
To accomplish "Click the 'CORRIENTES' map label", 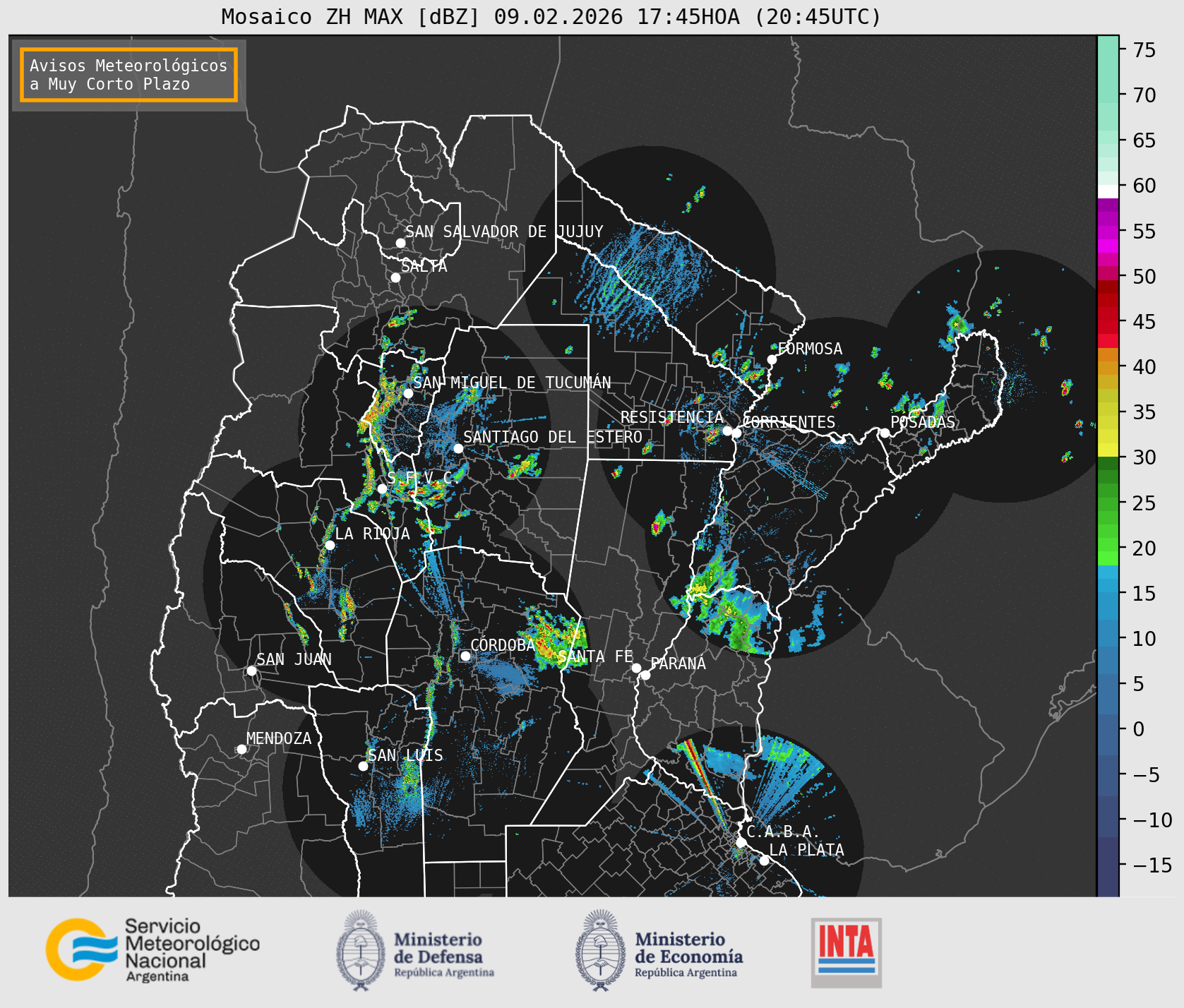I will (789, 422).
